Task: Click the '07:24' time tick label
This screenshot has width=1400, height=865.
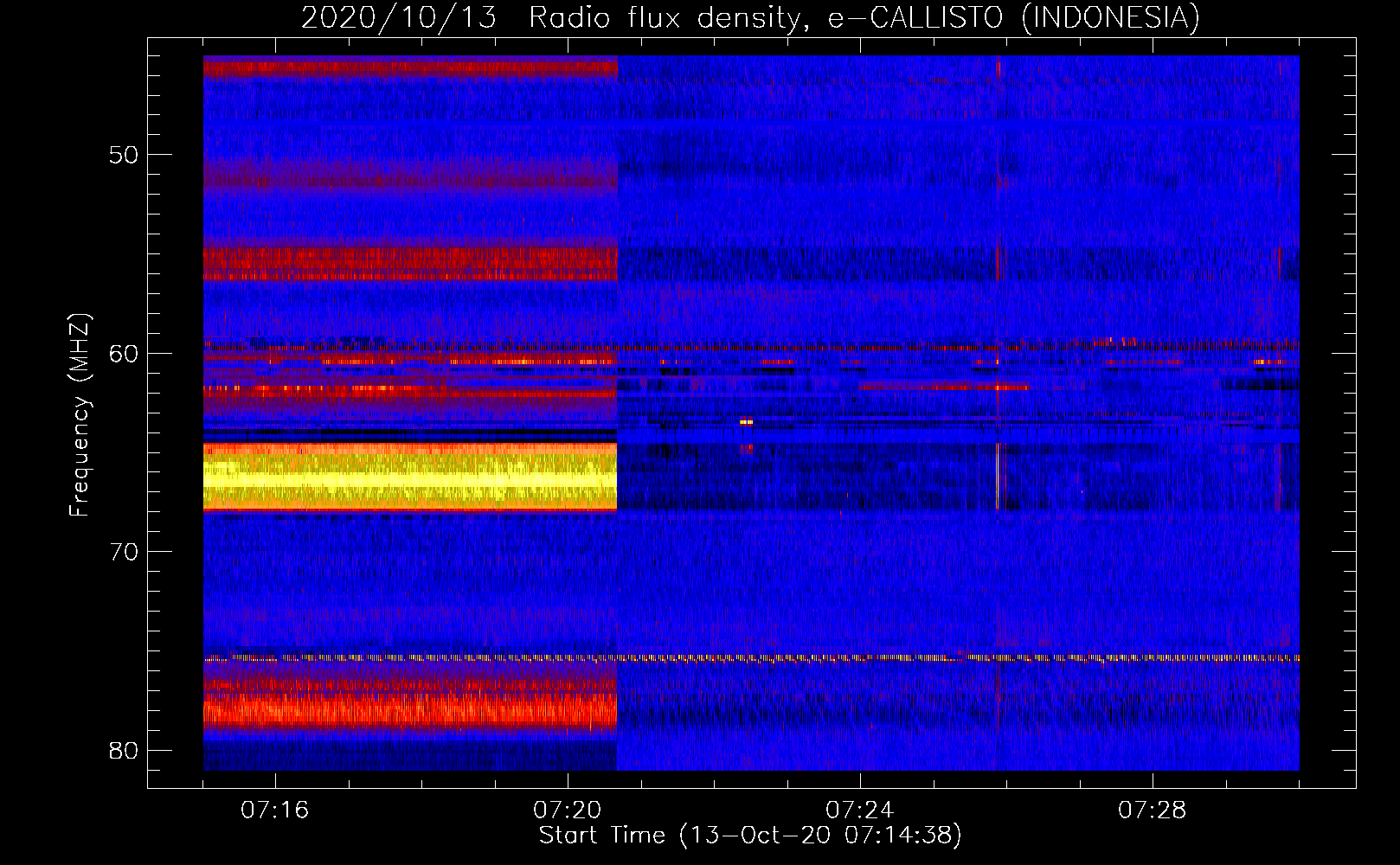Action: [859, 810]
